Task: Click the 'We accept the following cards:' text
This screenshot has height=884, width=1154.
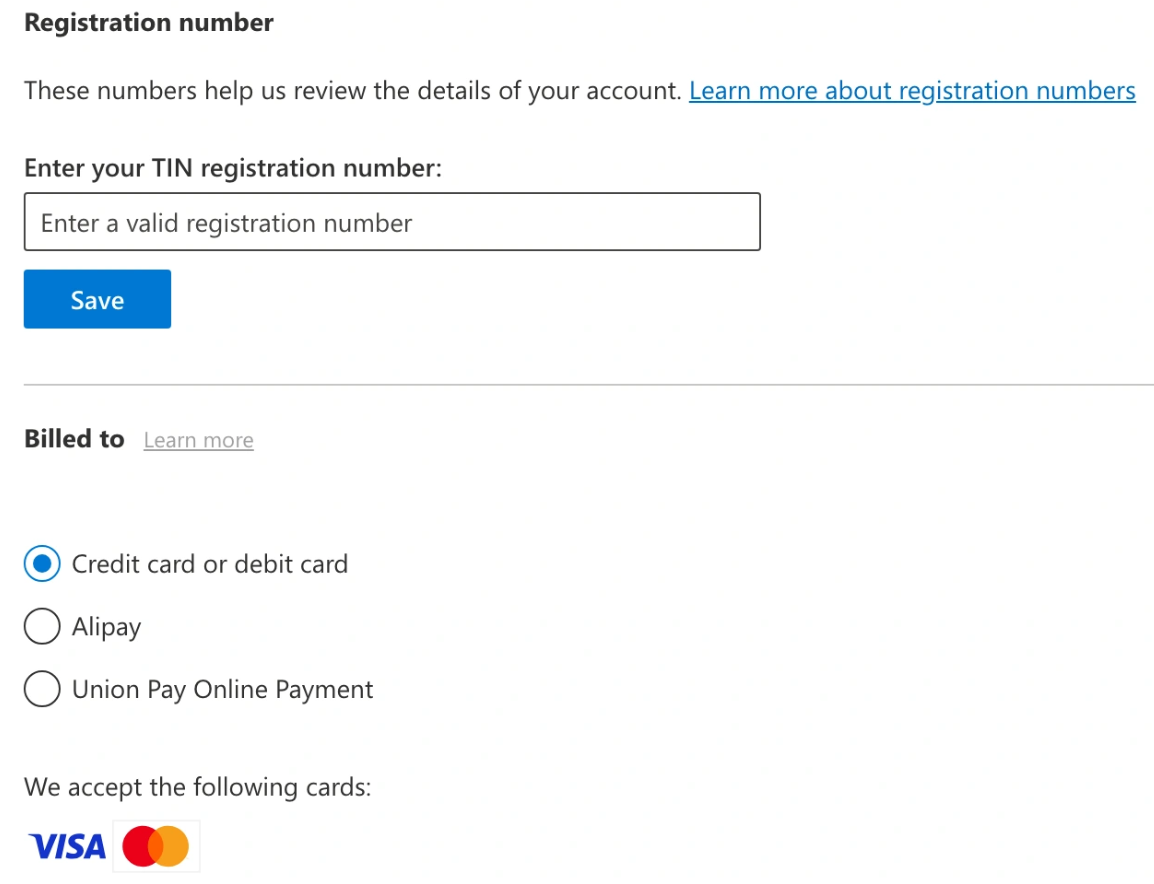Action: point(198,787)
